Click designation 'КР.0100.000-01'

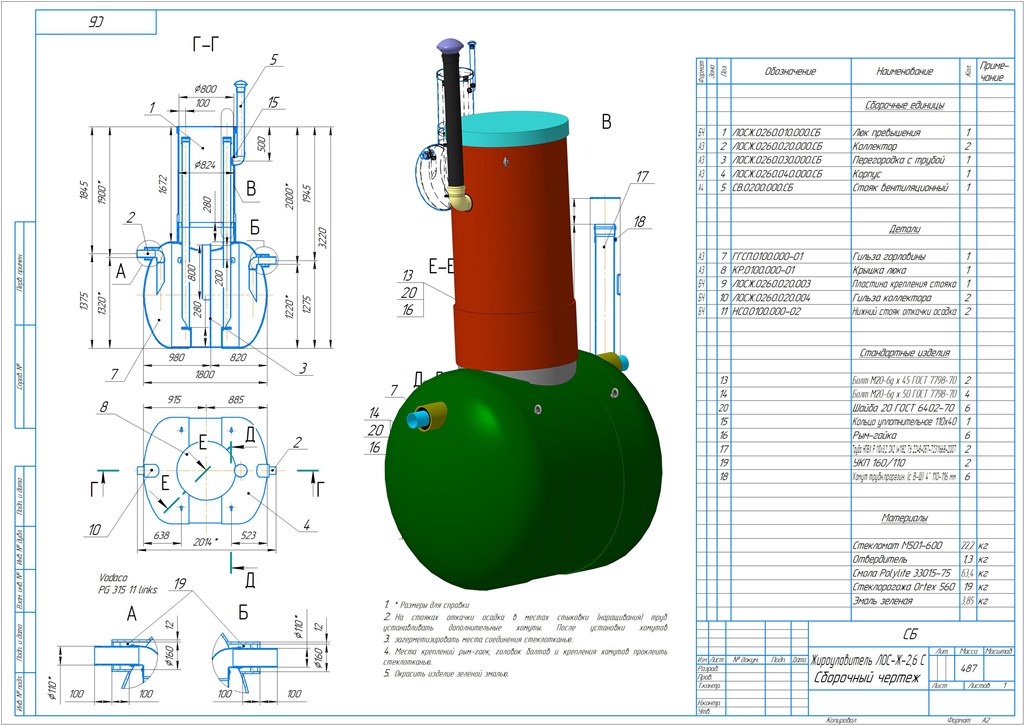[764, 270]
